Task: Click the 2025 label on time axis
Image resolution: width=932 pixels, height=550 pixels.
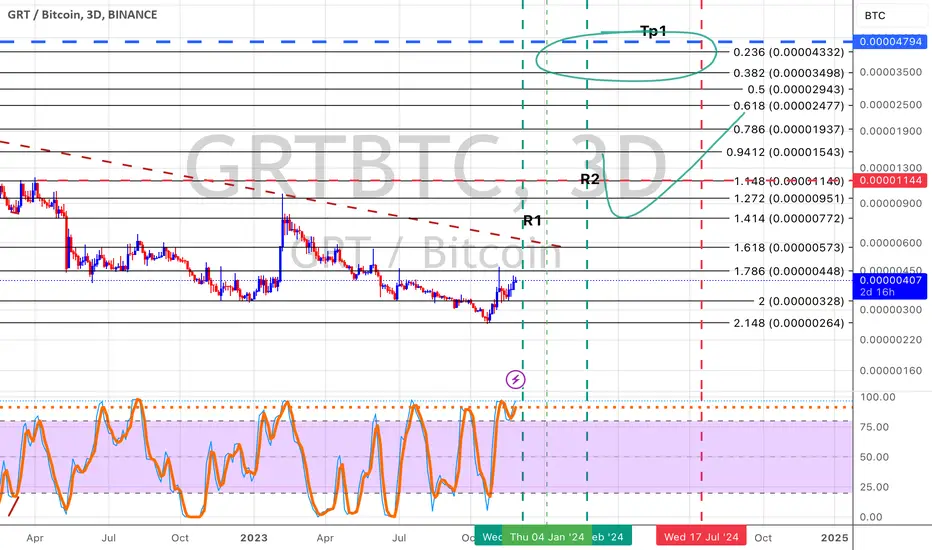Action: pos(835,538)
